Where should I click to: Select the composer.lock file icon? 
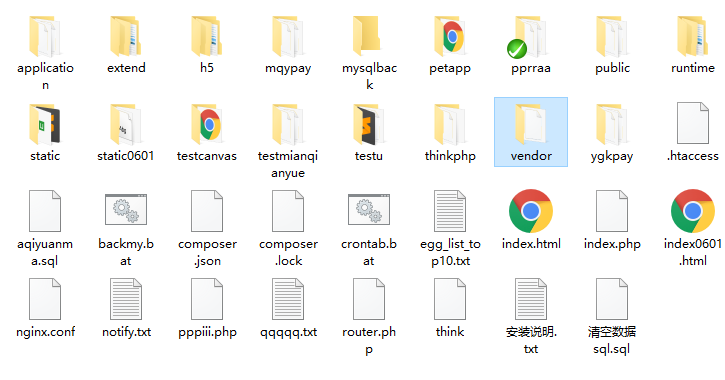coord(288,211)
